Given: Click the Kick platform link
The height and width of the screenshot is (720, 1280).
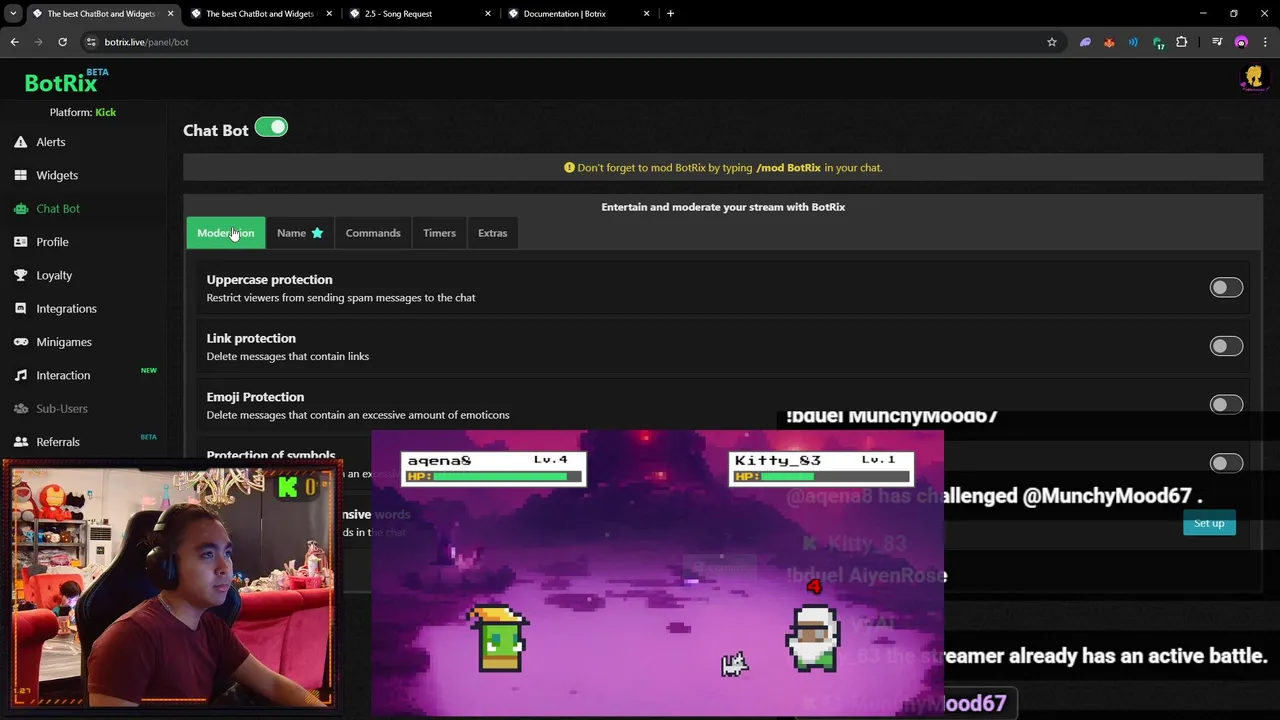Looking at the screenshot, I should tap(105, 112).
